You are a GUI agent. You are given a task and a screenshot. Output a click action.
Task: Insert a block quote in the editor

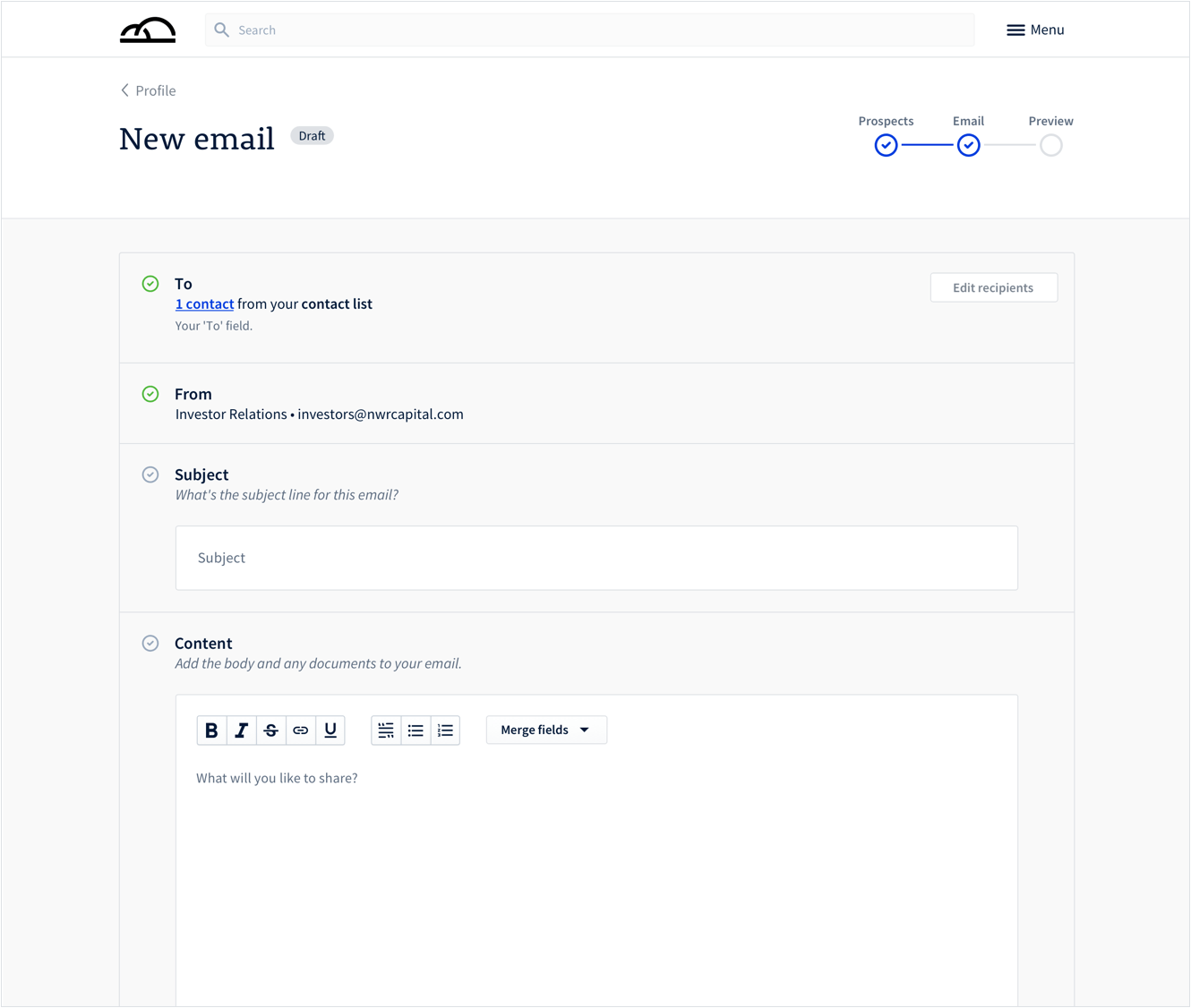point(386,730)
